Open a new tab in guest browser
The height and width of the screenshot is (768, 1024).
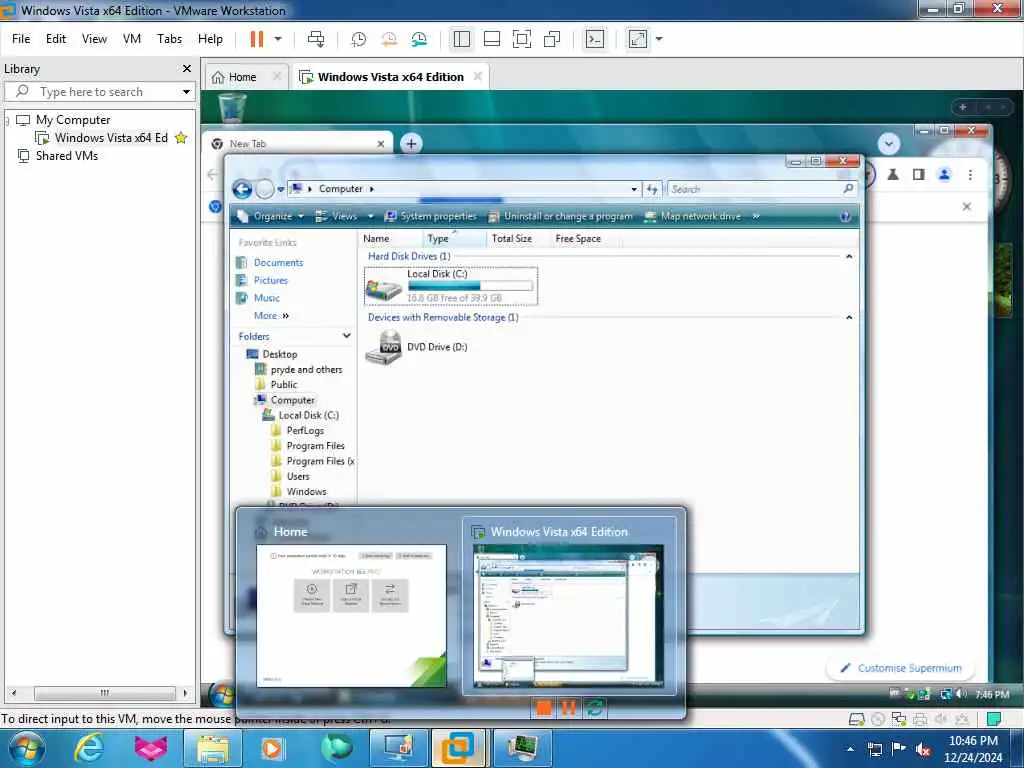click(x=411, y=144)
